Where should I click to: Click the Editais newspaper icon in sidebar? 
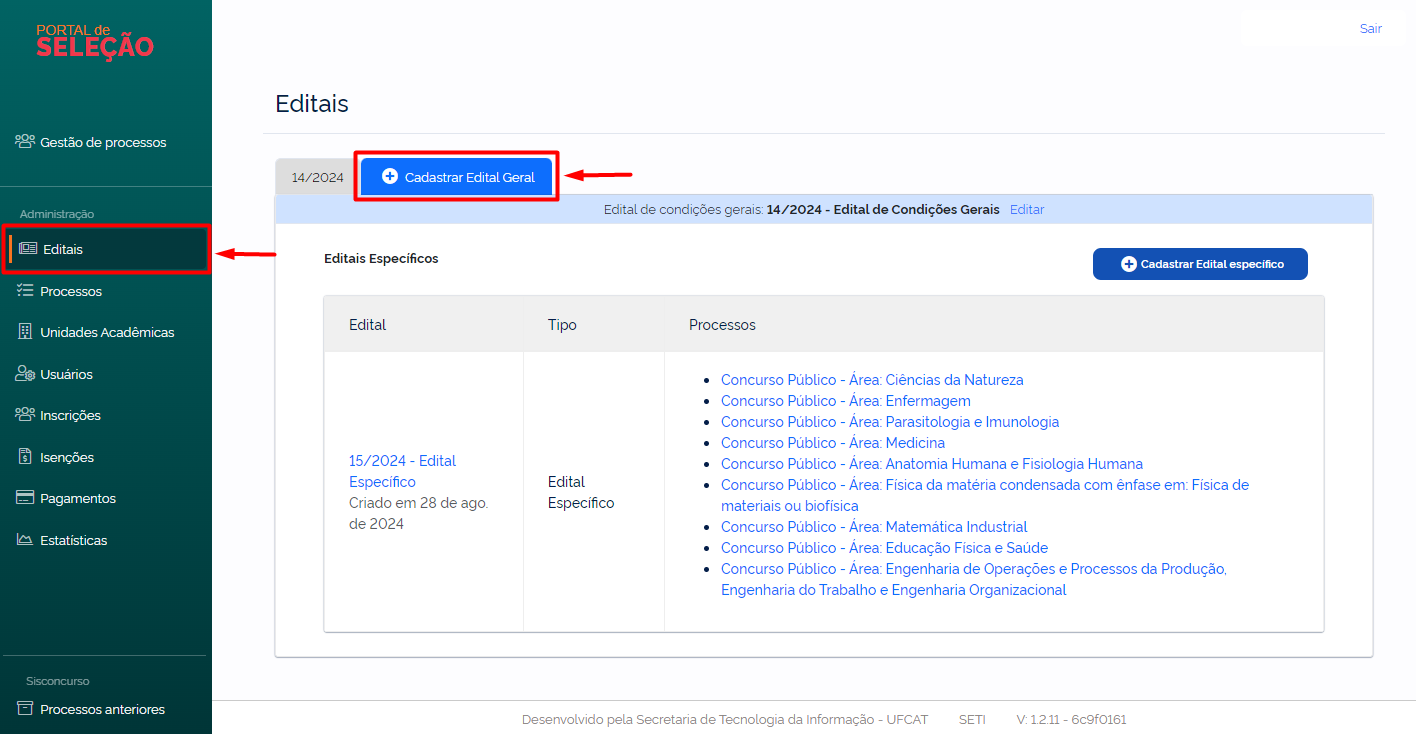pos(28,249)
